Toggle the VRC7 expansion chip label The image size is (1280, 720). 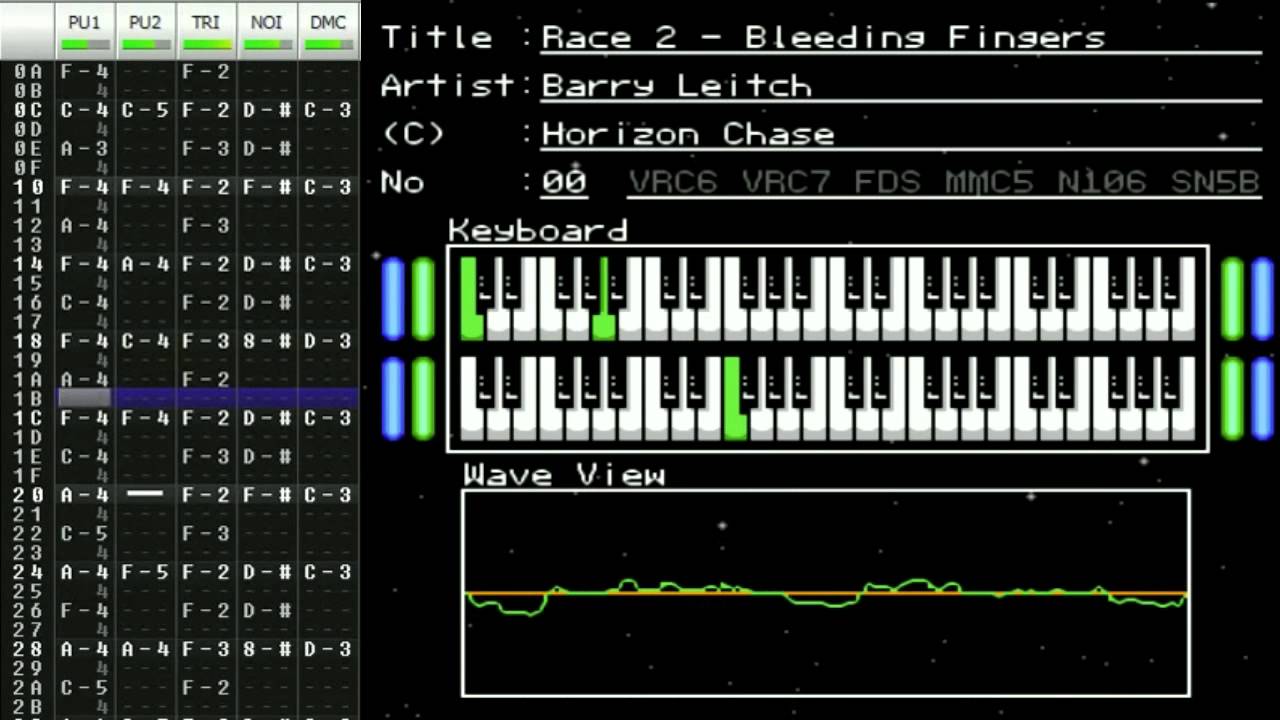(x=788, y=182)
